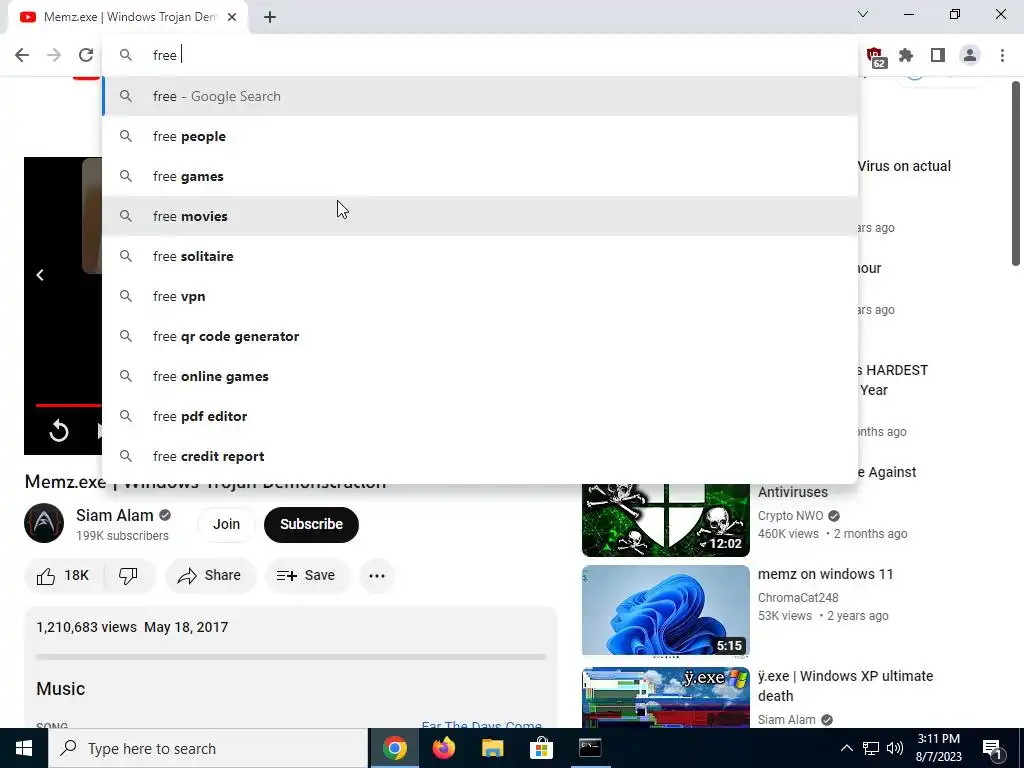1024x768 pixels.
Task: Open ChromaCat248 channel link
Action: point(797,598)
